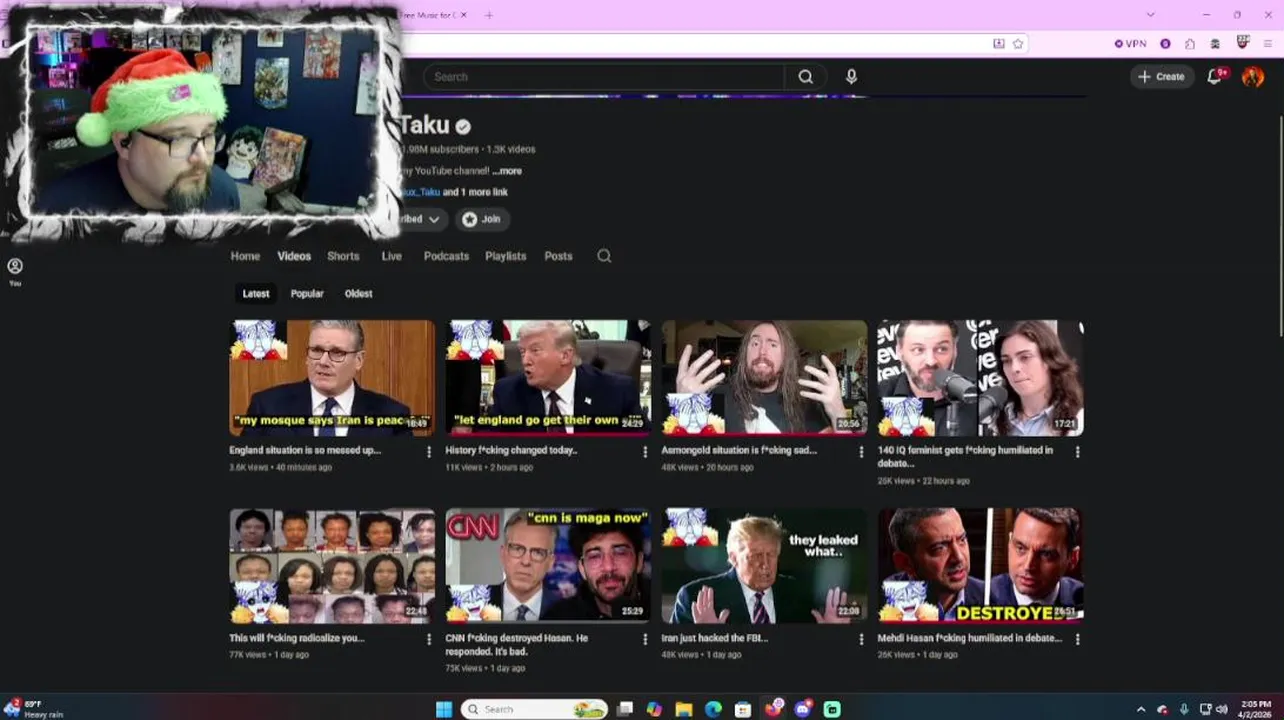Open 'Iran just hacked the FBI' thumbnail
1284x720 pixels.
pos(764,566)
